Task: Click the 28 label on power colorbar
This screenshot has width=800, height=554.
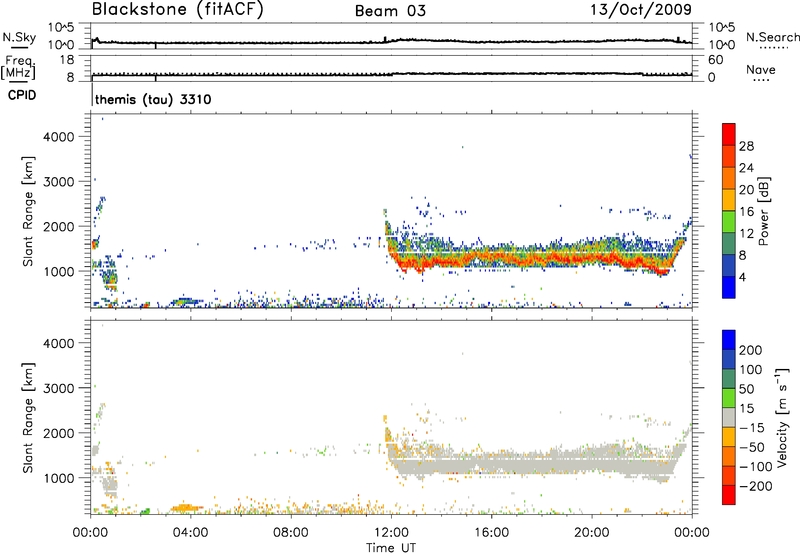Action: (746, 146)
